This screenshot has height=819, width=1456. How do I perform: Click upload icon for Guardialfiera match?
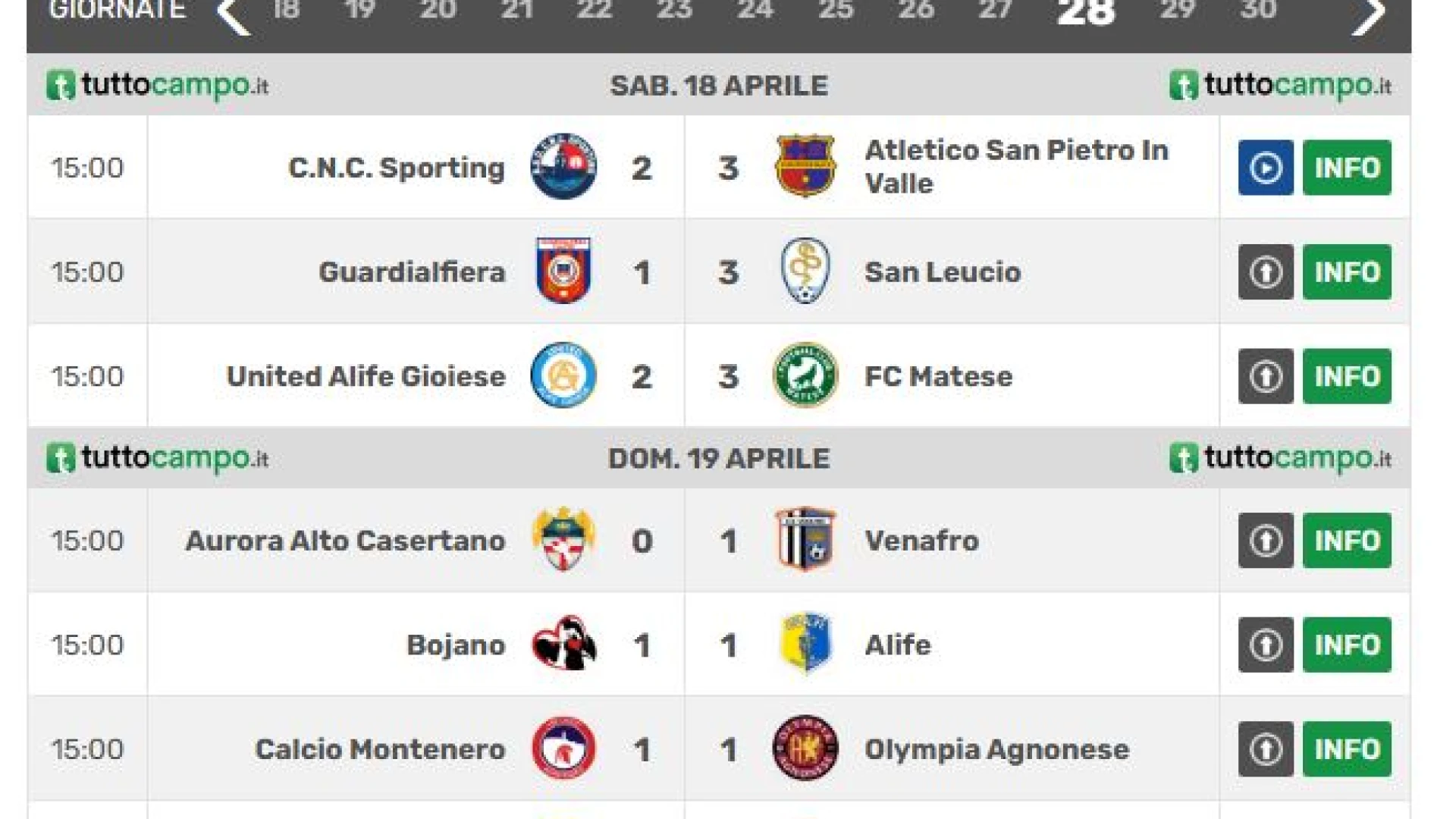click(x=1265, y=271)
